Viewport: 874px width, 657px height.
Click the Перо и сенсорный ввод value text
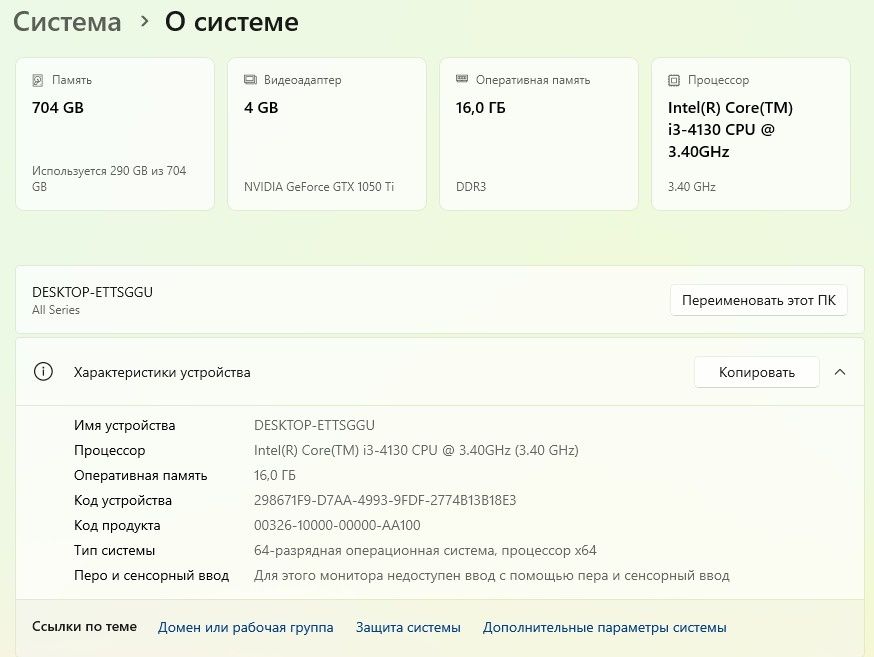(492, 576)
